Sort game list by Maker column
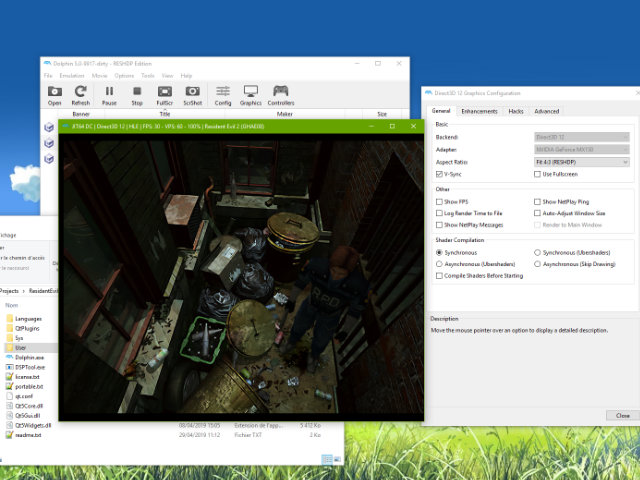This screenshot has height=480, width=640. [284, 114]
